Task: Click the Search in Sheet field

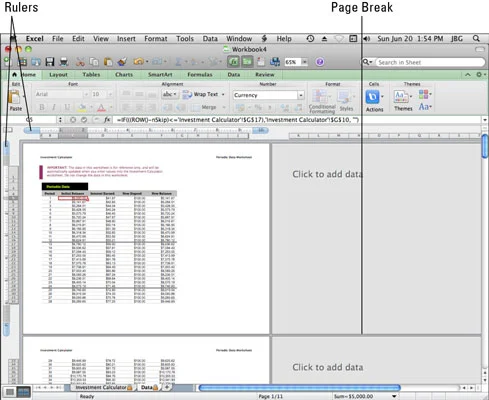Action: pos(429,62)
